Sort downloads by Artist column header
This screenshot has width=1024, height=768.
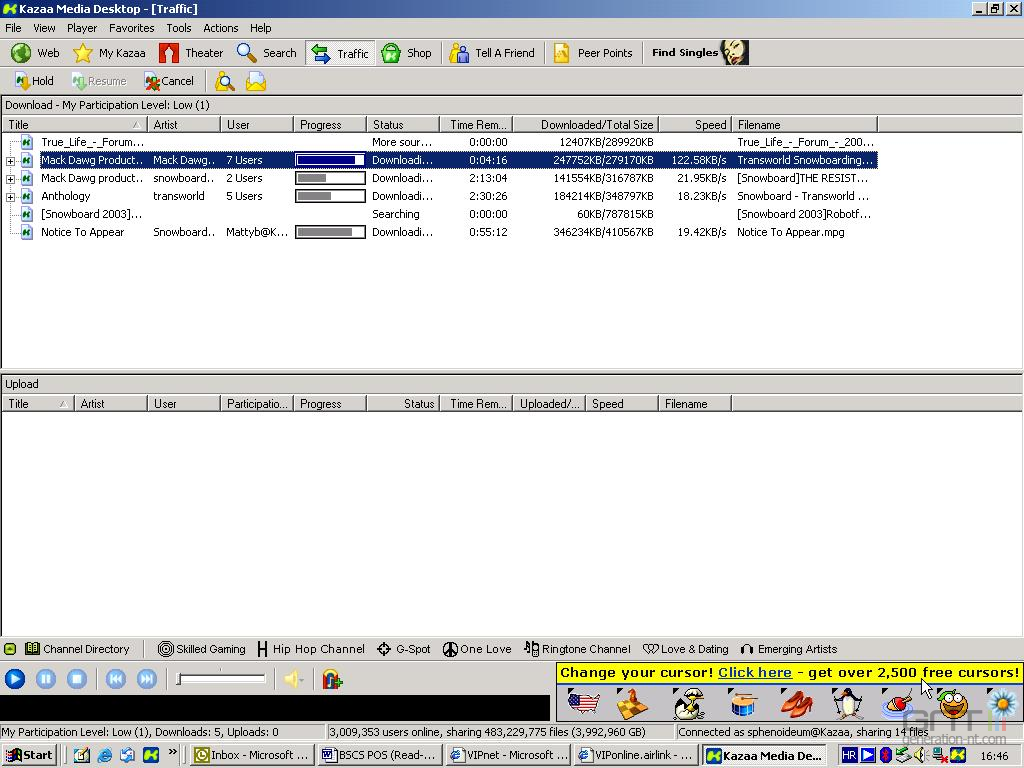[x=184, y=125]
